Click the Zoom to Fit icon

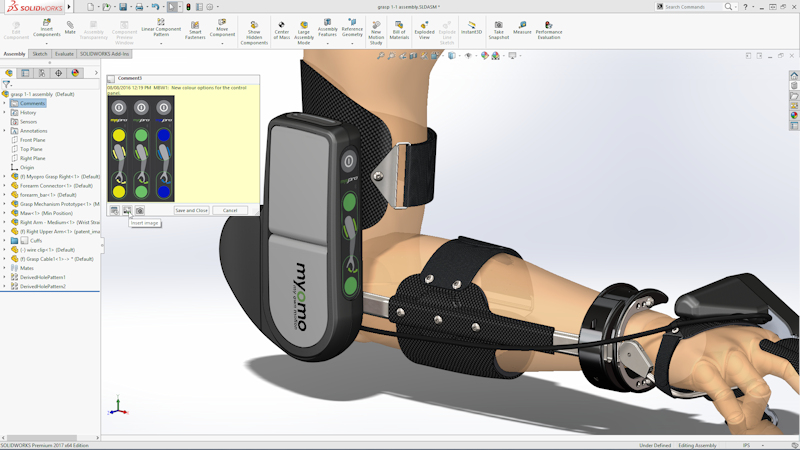[380, 56]
